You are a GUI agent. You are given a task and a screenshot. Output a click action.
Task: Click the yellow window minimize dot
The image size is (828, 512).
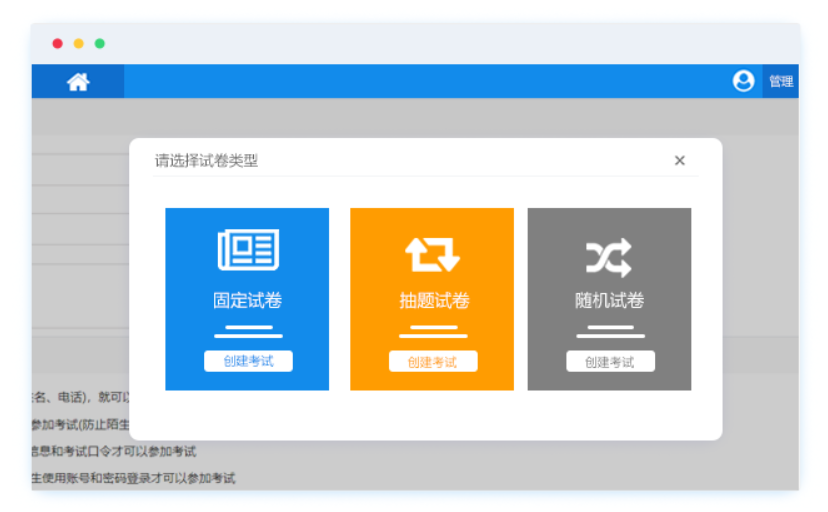[x=79, y=44]
